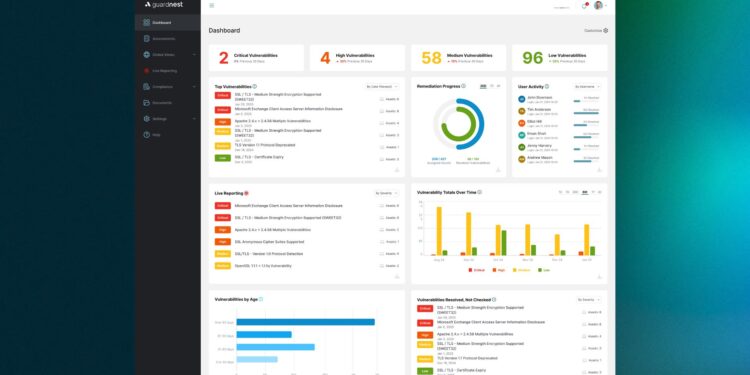This screenshot has width=750, height=375.
Task: Click Tim Anderson's activity progress bar
Action: coord(586,113)
